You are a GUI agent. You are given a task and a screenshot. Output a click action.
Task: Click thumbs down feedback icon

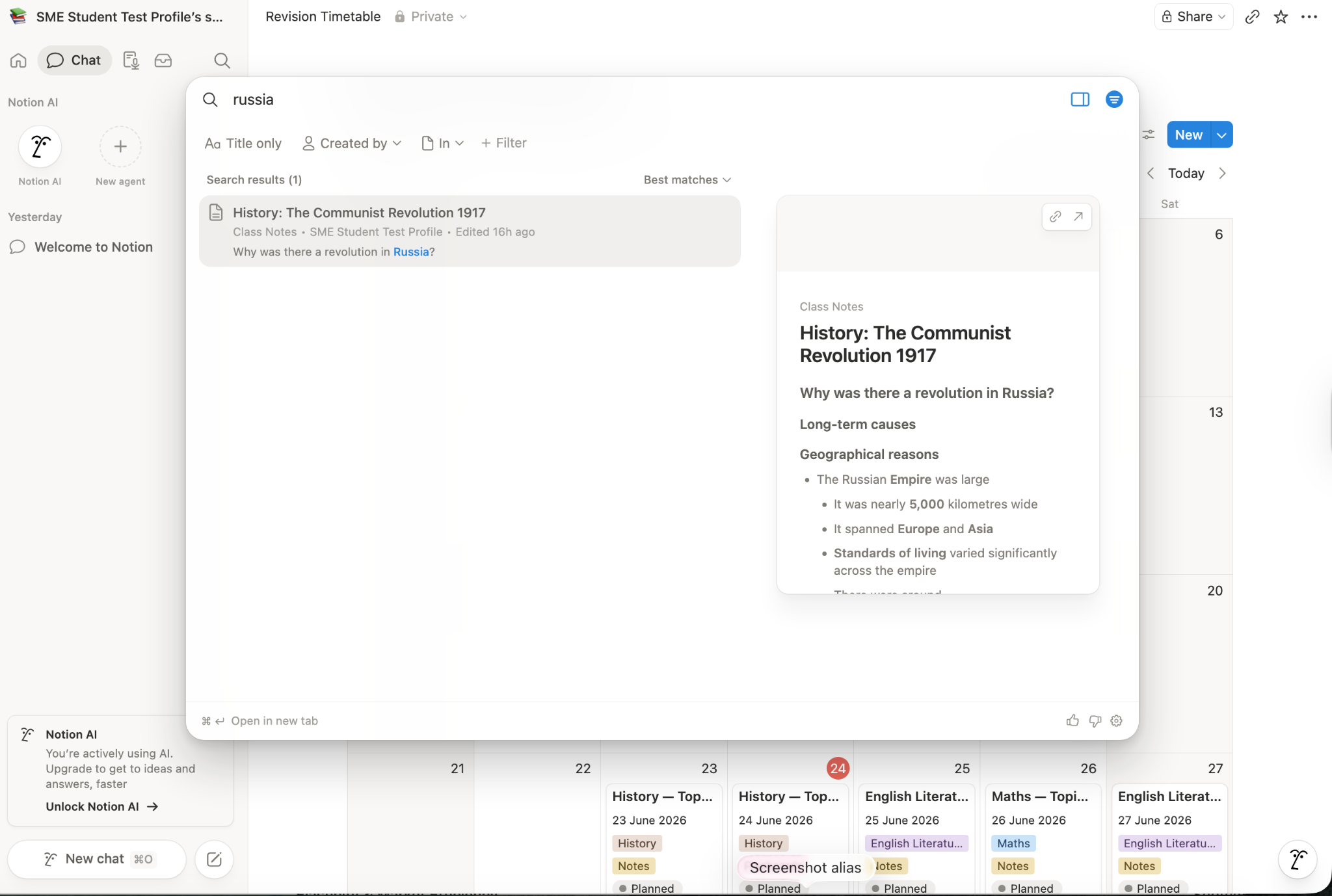click(1095, 720)
